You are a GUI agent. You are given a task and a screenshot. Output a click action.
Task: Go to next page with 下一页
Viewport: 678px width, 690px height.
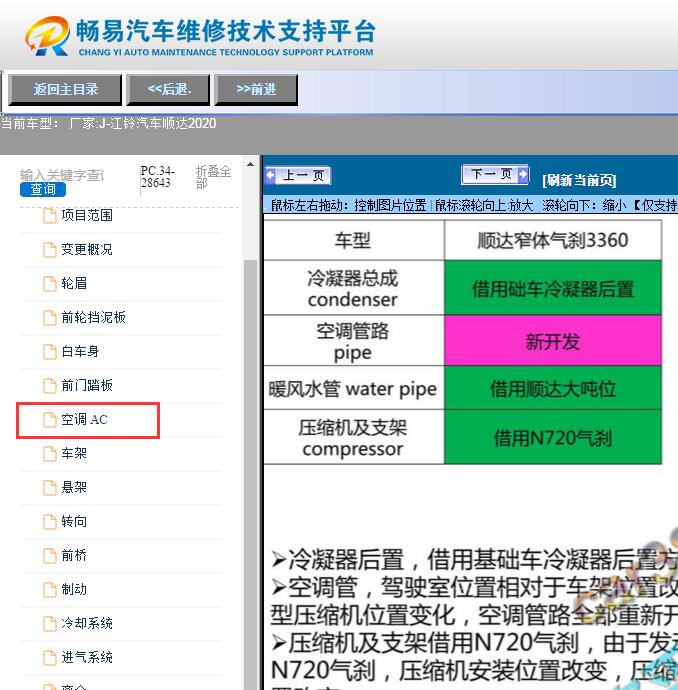click(495, 174)
